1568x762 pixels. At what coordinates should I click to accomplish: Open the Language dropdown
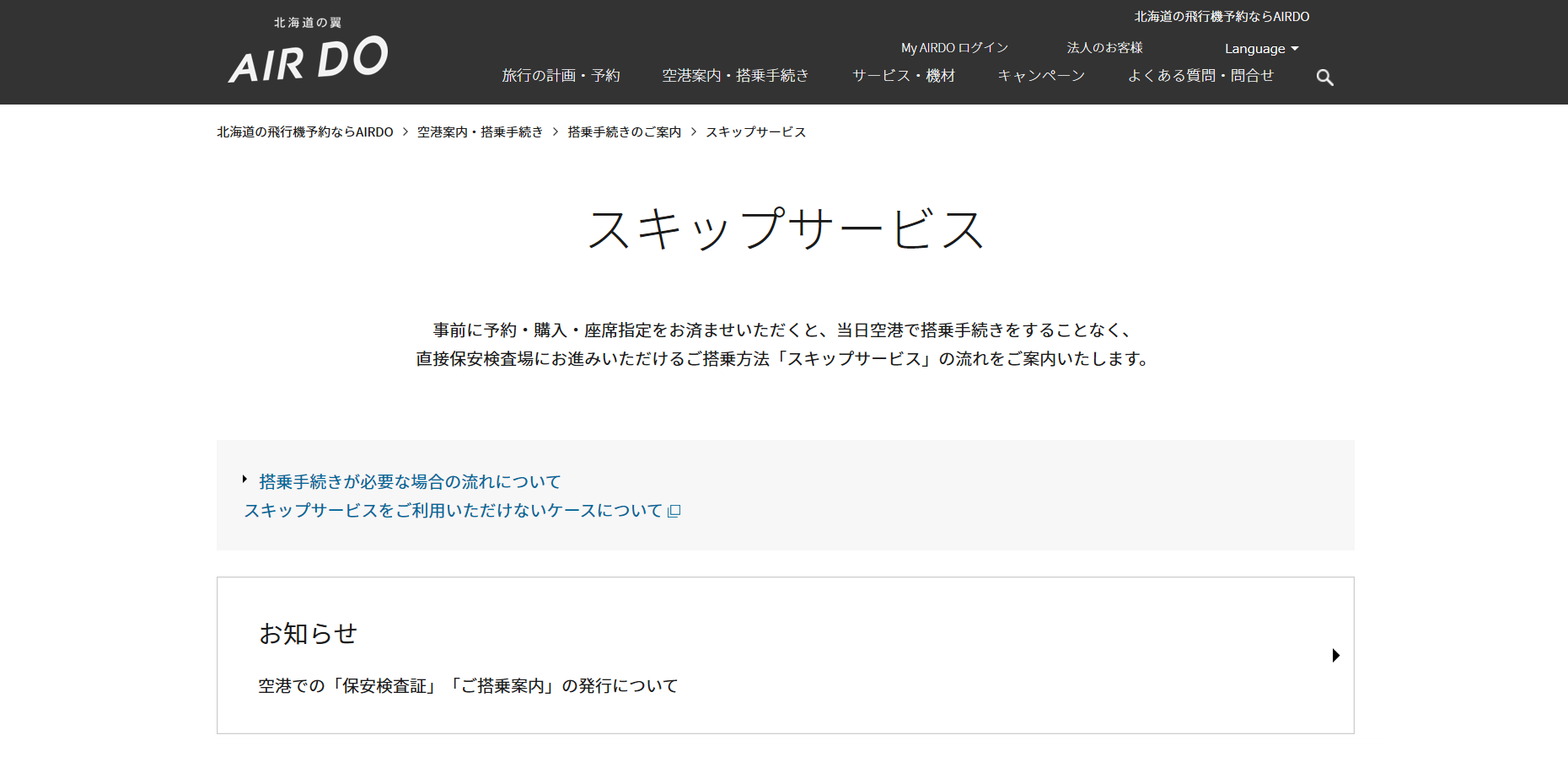[1261, 49]
